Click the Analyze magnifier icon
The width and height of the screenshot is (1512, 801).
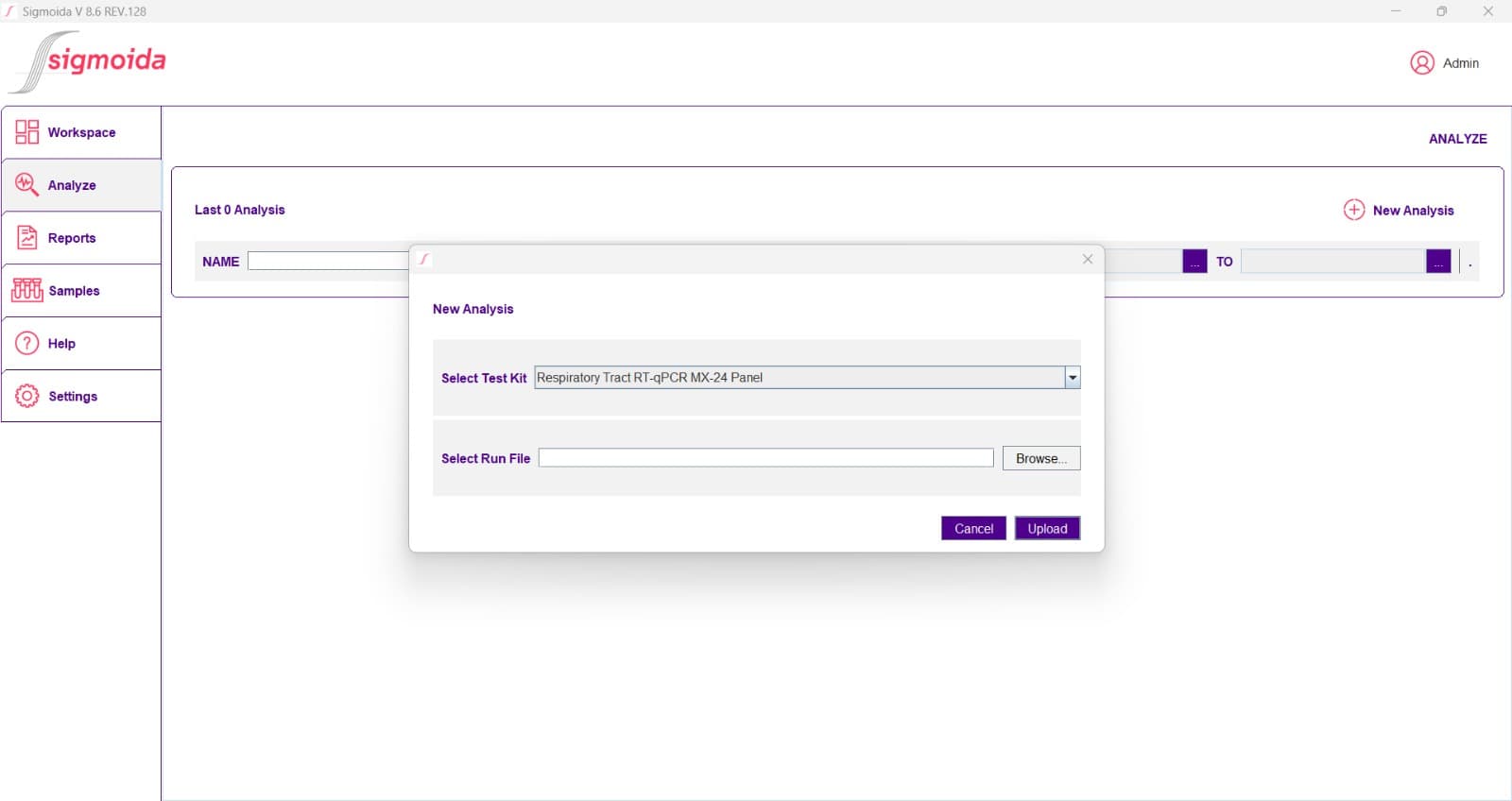(x=26, y=185)
